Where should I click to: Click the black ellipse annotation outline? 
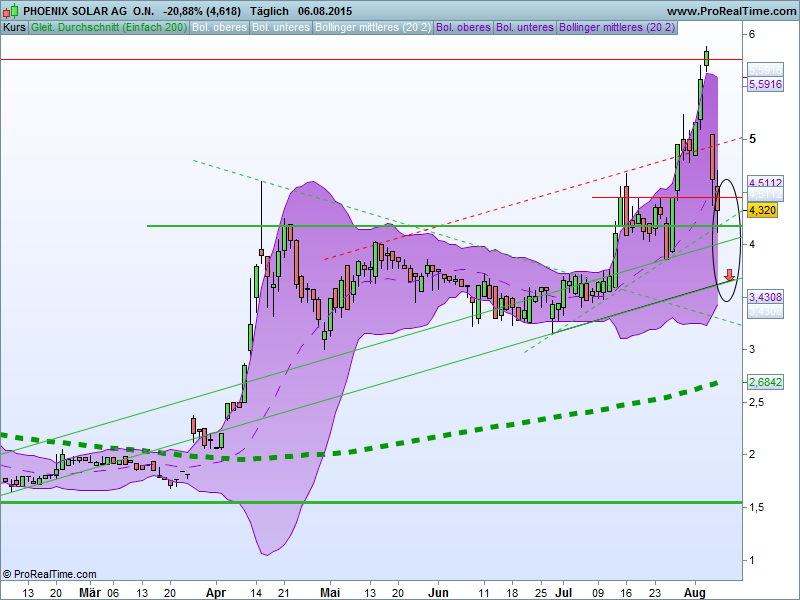pos(713,240)
